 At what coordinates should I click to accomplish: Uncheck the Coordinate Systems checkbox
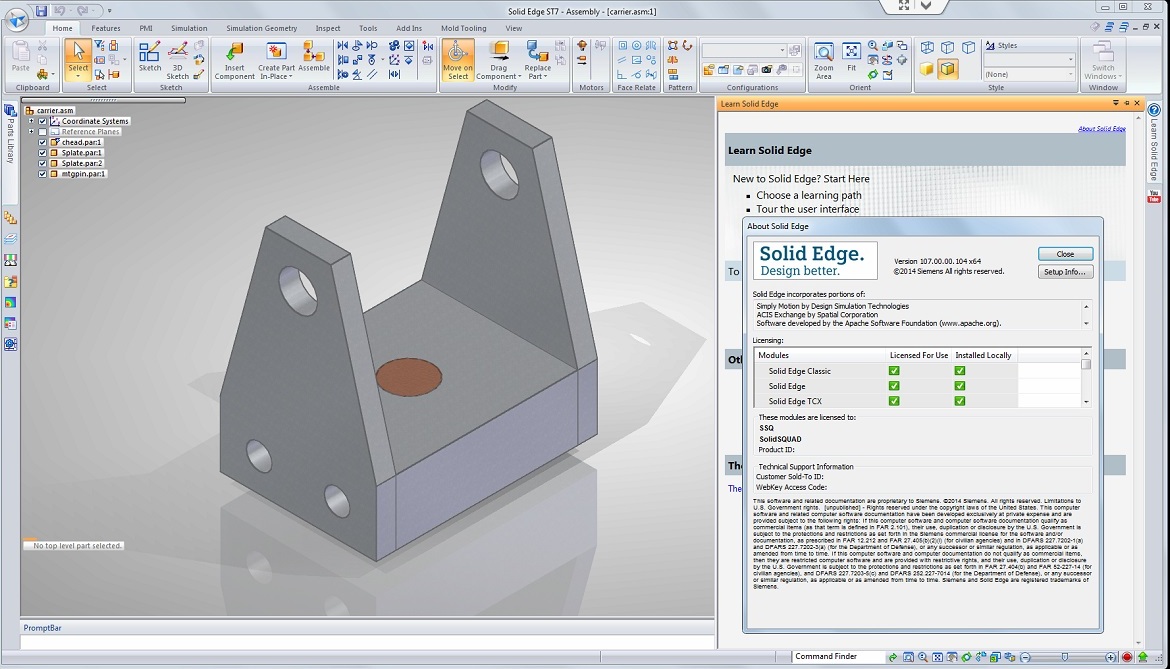(x=43, y=121)
